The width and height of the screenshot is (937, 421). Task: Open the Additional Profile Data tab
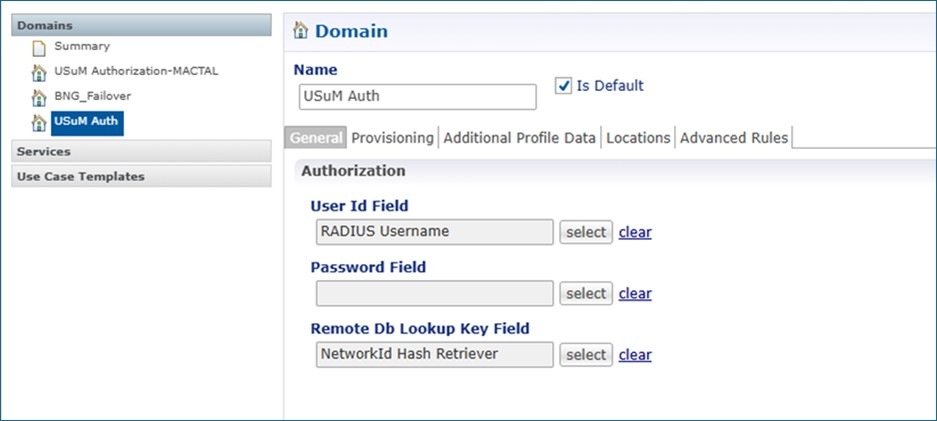519,138
